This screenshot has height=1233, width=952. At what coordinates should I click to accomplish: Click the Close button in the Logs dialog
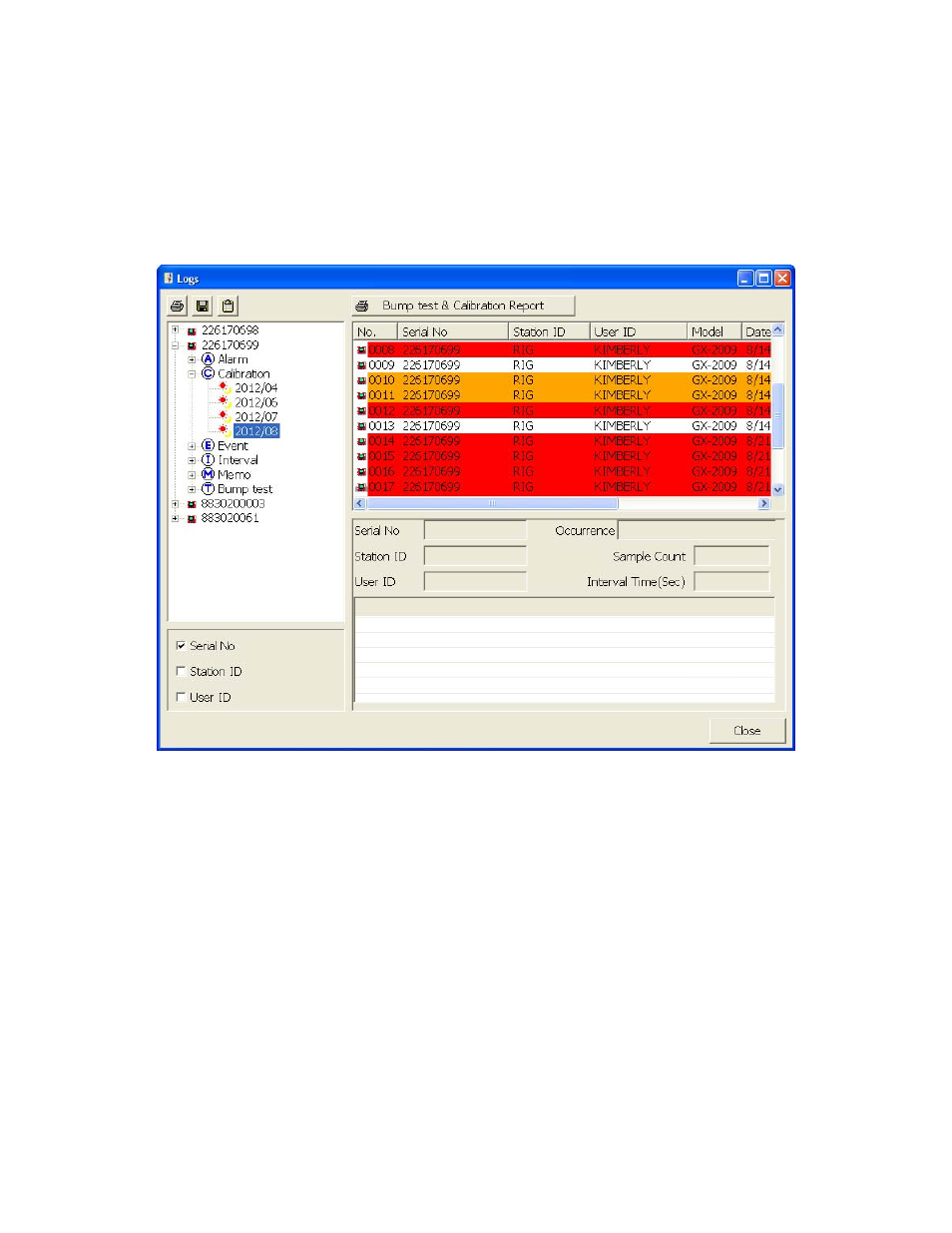(x=747, y=731)
